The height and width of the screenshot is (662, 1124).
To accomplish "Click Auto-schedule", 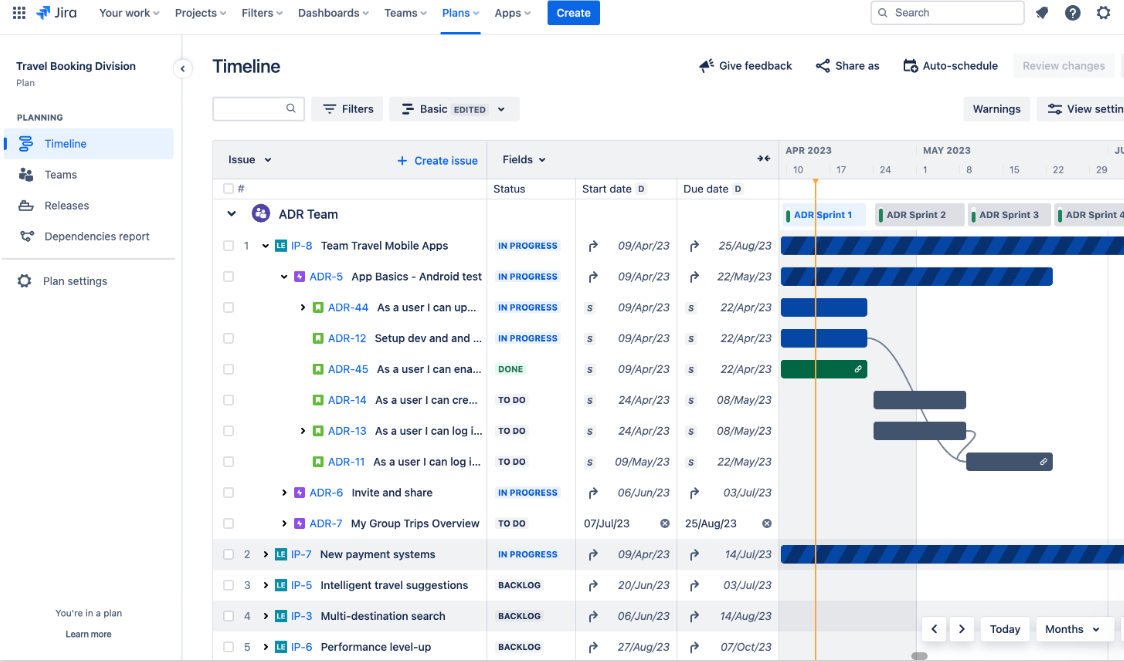I will (x=951, y=66).
